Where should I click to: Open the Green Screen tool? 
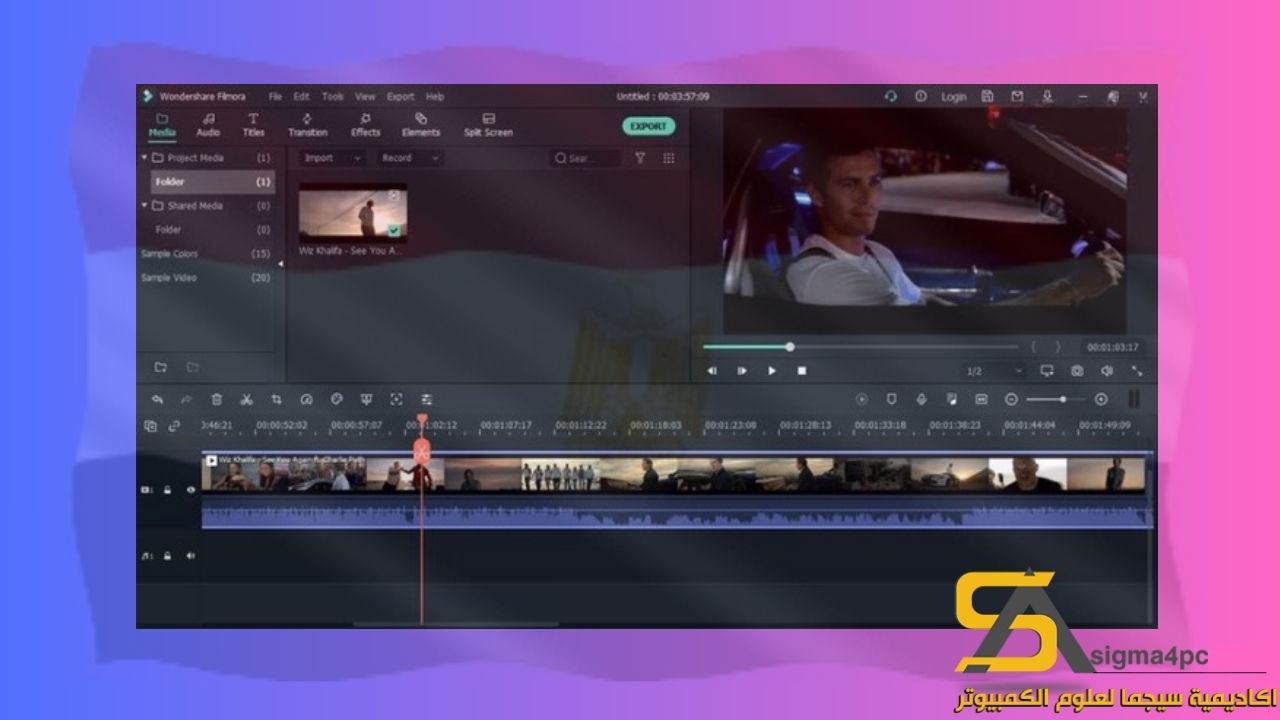pyautogui.click(x=366, y=399)
